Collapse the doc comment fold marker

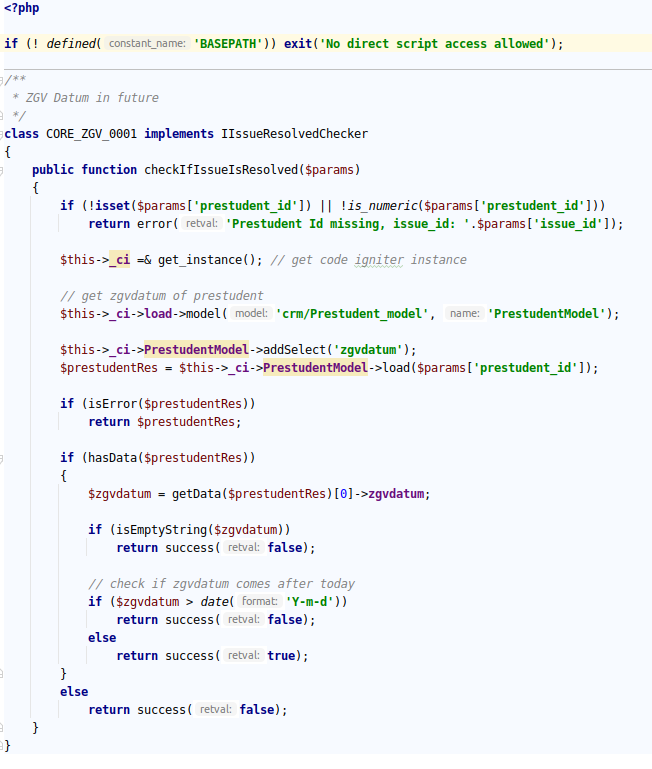pos(4,80)
